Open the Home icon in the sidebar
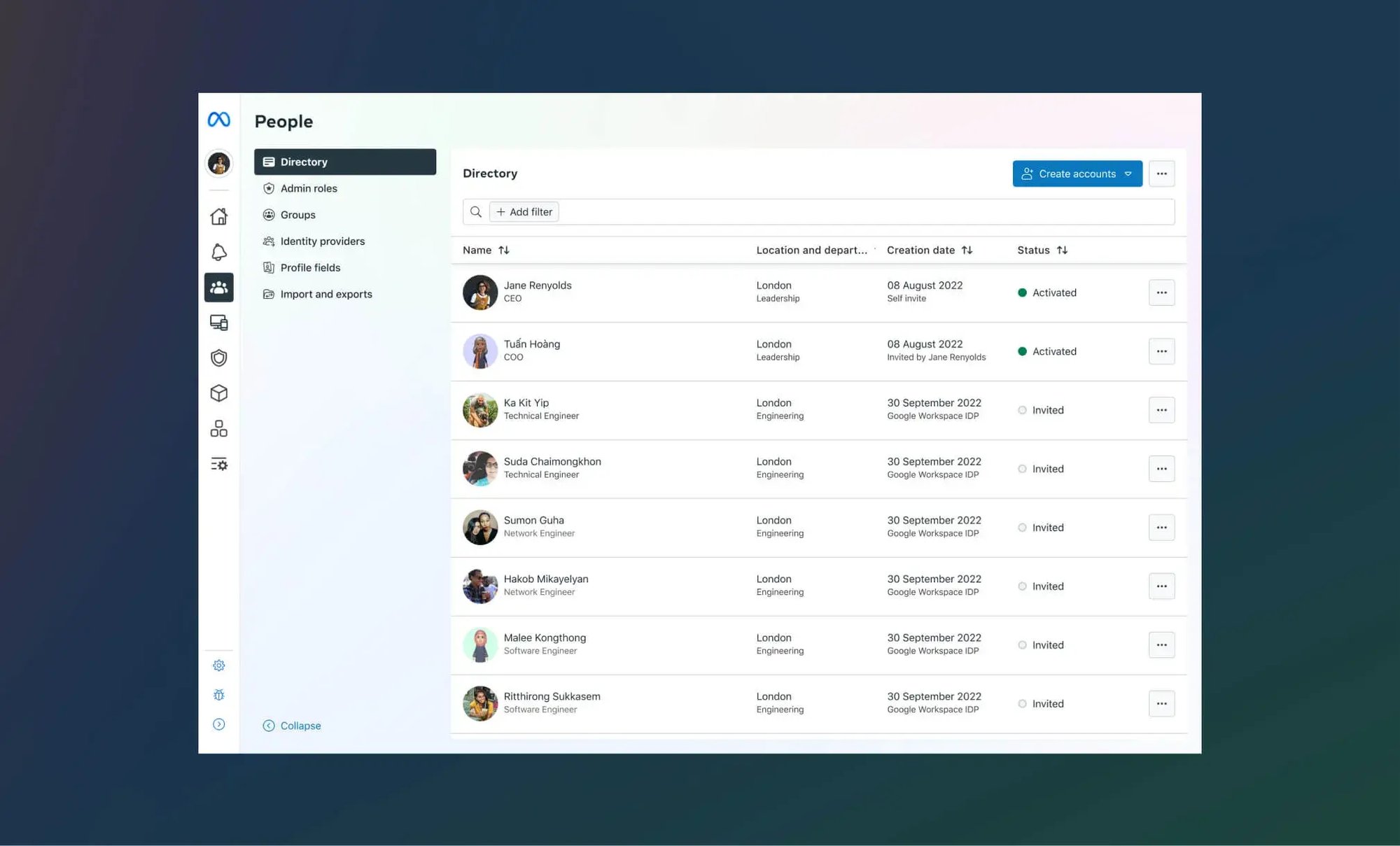This screenshot has width=1400, height=846. [218, 216]
